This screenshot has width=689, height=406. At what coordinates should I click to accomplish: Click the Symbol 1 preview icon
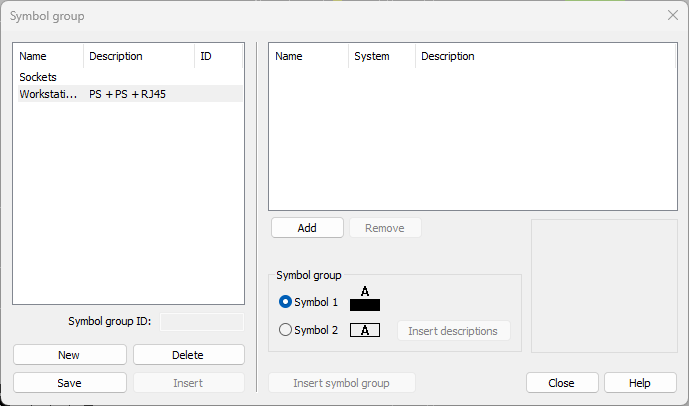tap(365, 299)
